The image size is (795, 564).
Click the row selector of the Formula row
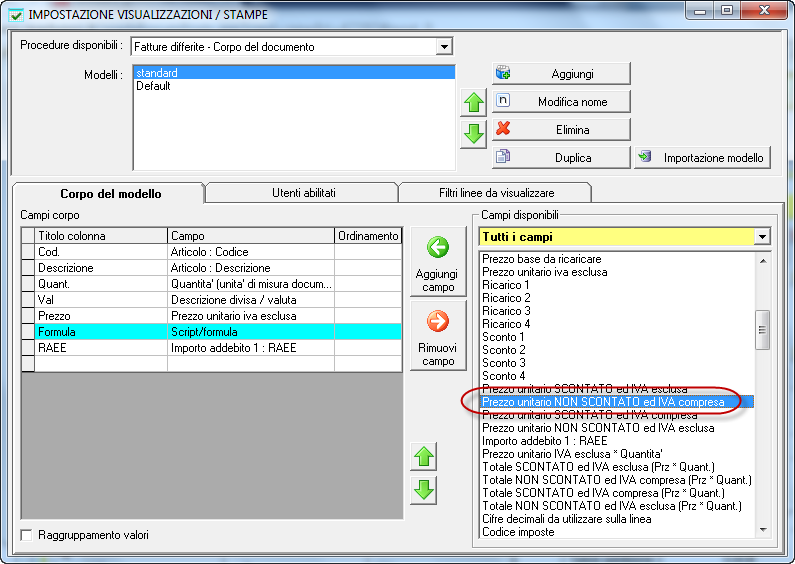click(x=28, y=332)
